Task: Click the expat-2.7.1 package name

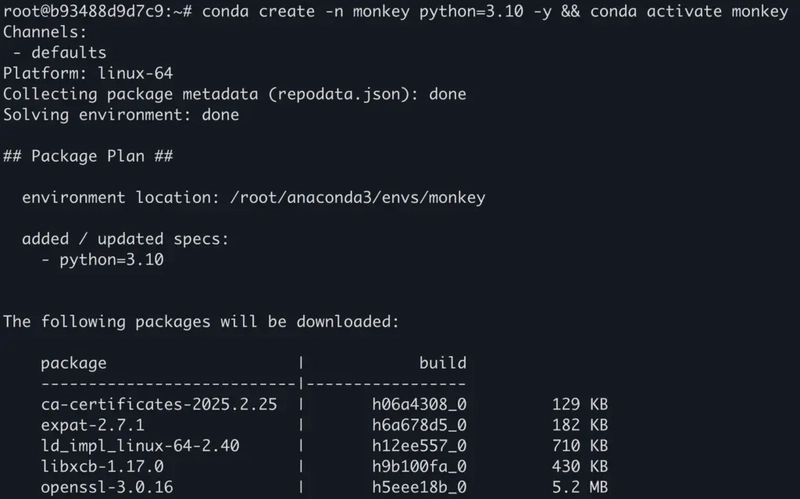Action: point(92,425)
